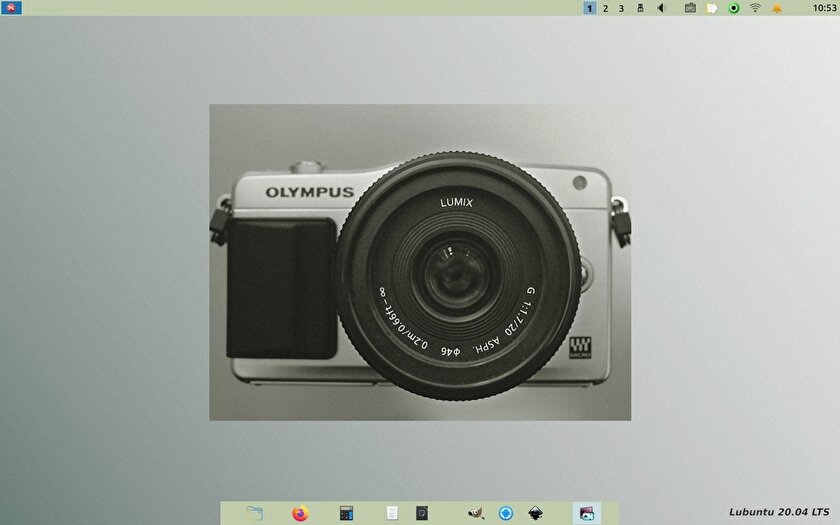This screenshot has width=840, height=525.
Task: Click the green circle tray icon
Action: [x=734, y=8]
